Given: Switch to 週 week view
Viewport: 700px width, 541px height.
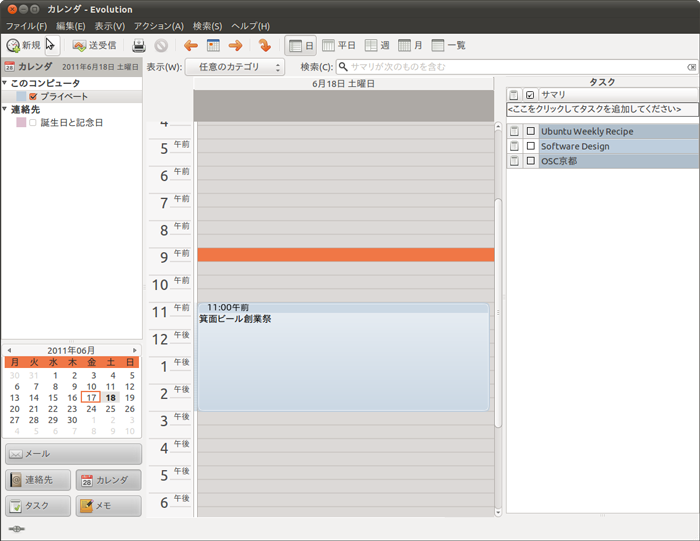Looking at the screenshot, I should click(x=377, y=45).
